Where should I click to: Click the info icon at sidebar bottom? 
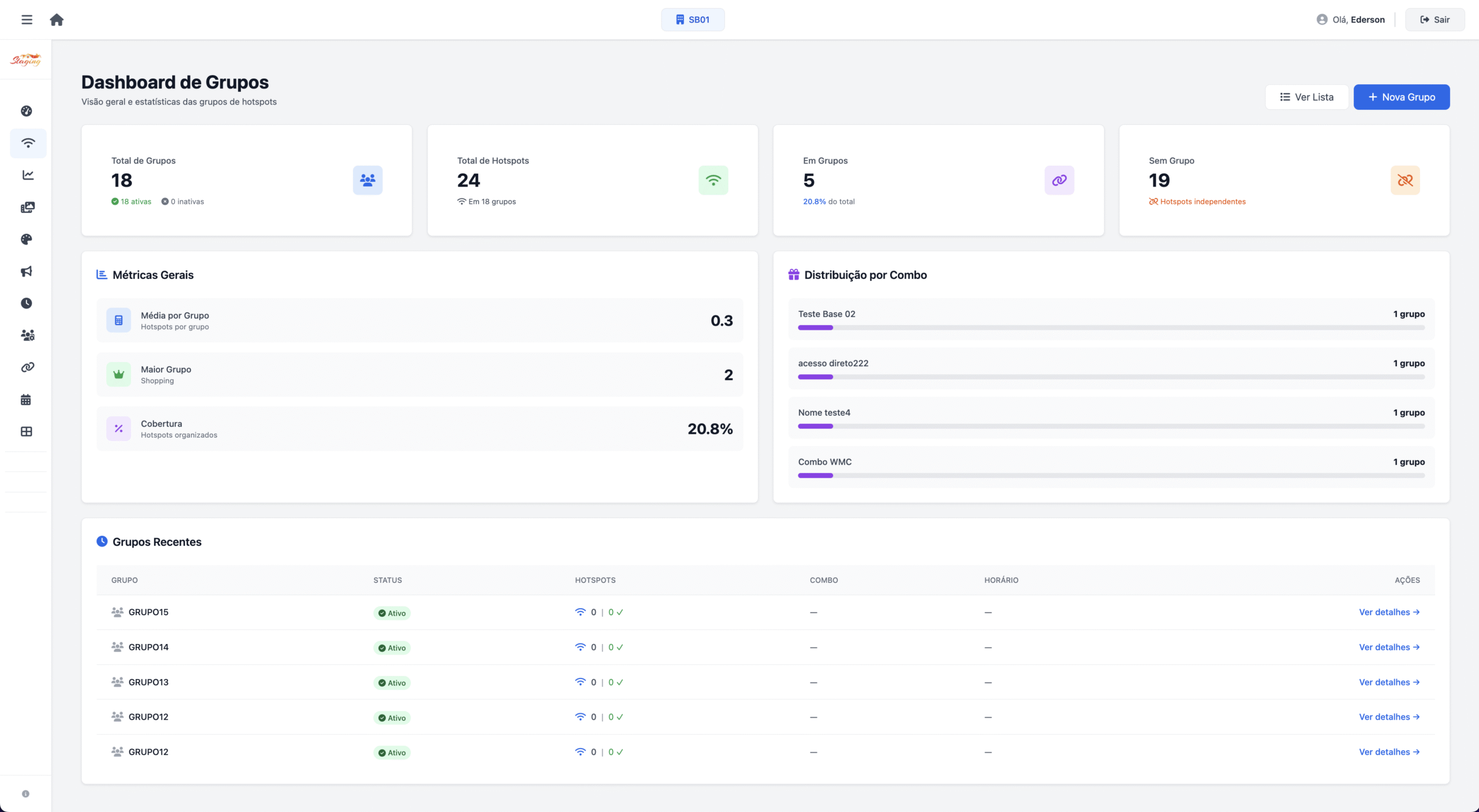(25, 794)
